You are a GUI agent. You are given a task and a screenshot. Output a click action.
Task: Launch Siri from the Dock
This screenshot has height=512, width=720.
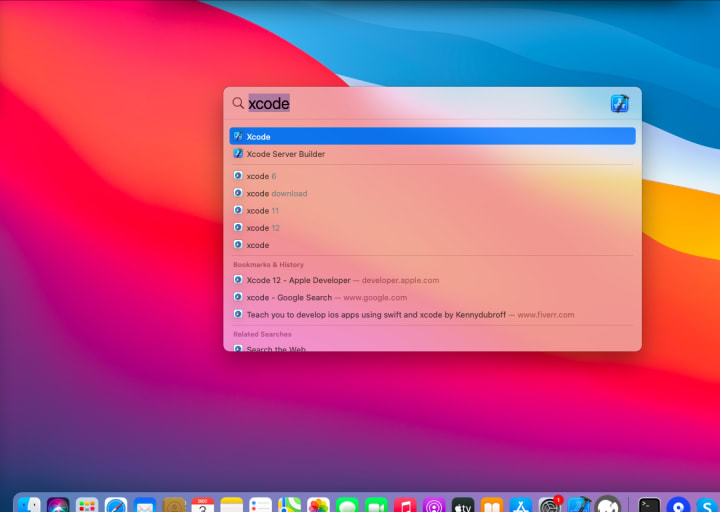[58, 505]
